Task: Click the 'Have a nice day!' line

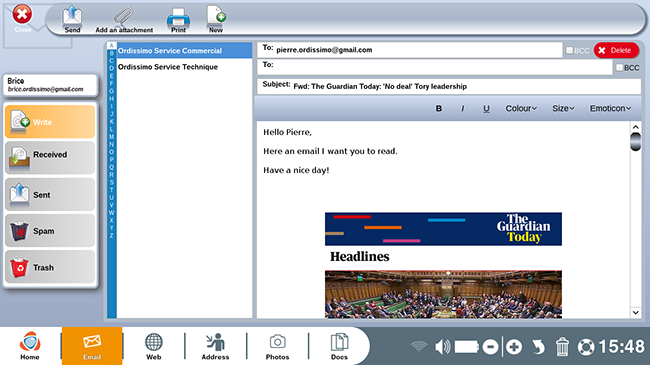Action: (296, 170)
